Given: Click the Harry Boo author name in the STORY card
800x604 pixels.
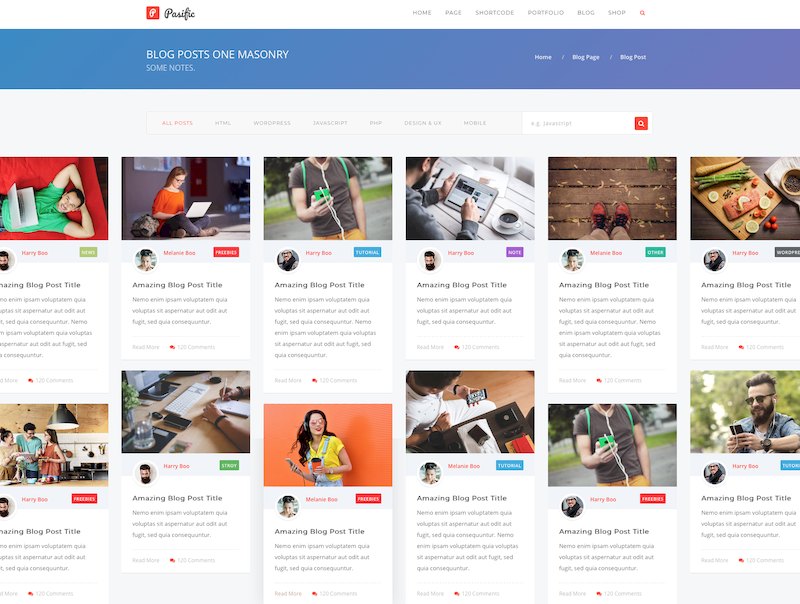Looking at the screenshot, I should [x=176, y=466].
